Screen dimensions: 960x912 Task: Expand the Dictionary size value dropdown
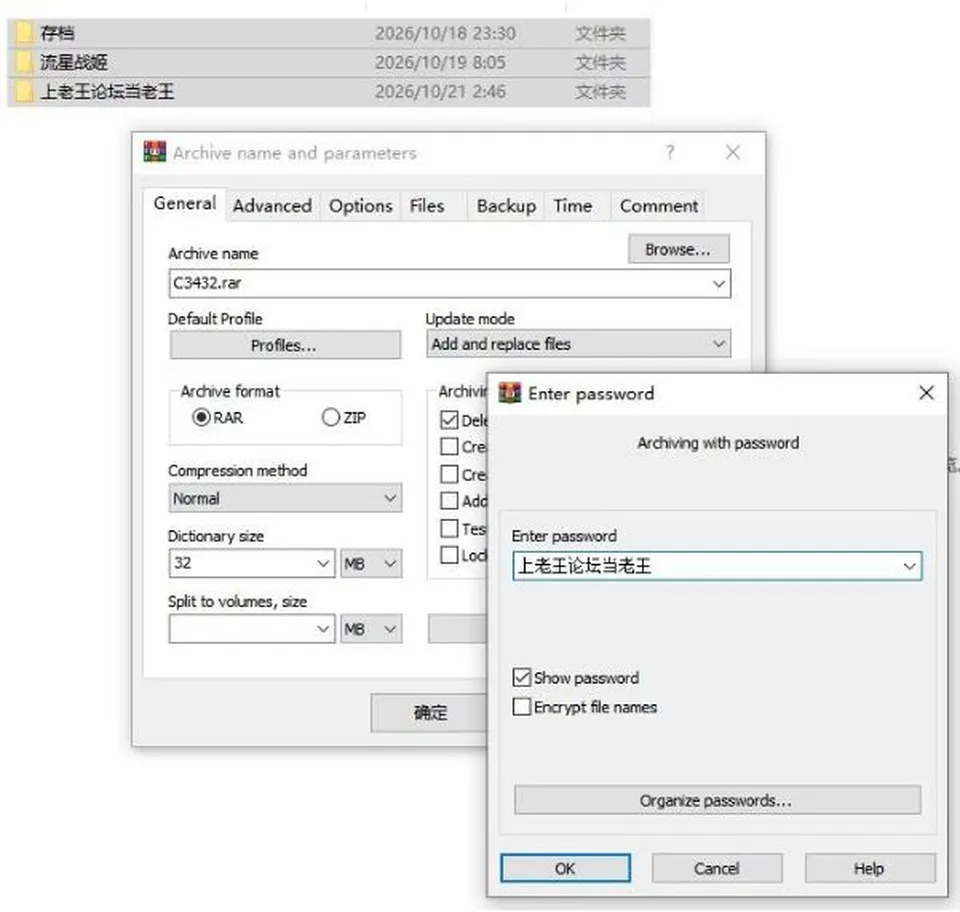pos(323,563)
